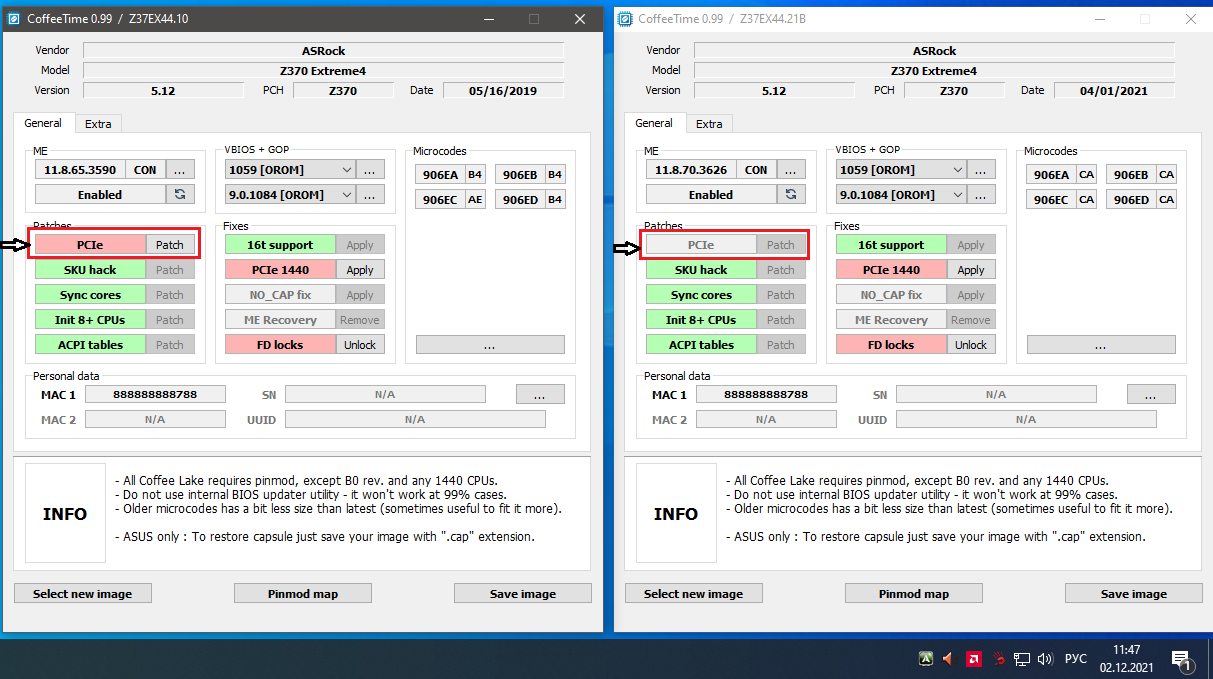This screenshot has height=679, width=1213.
Task: Switch РУС input language indicator
Action: click(1075, 659)
